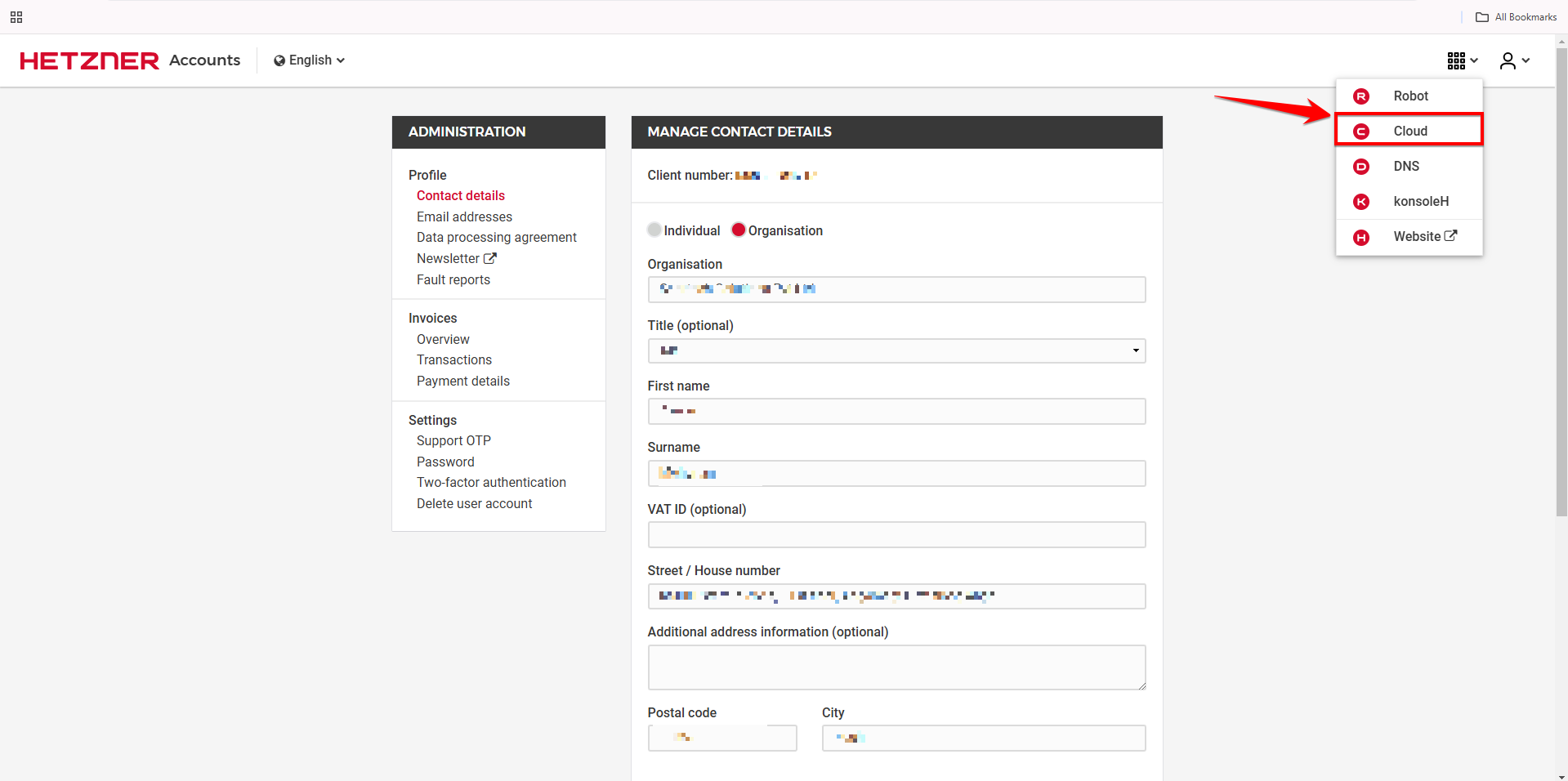
Task: Open the user account profile icon
Action: pos(1513,60)
